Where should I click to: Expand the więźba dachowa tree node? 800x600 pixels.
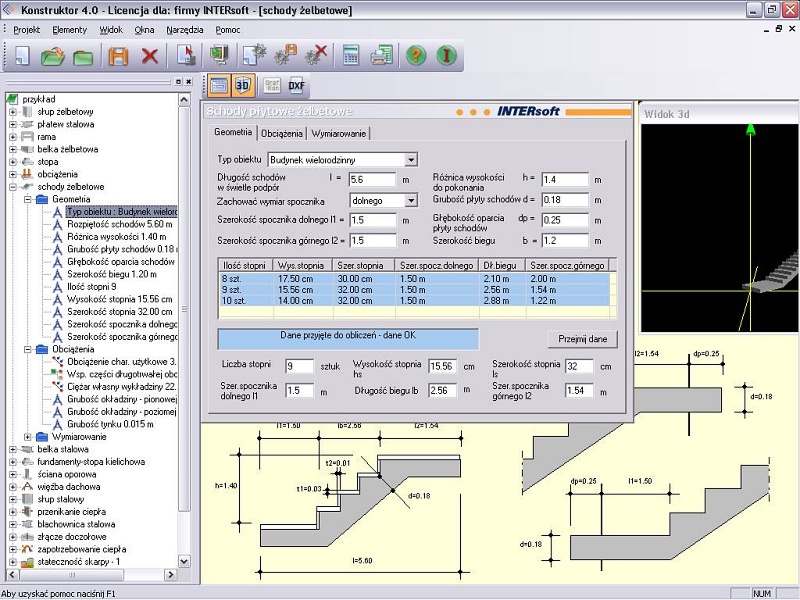click(x=13, y=487)
